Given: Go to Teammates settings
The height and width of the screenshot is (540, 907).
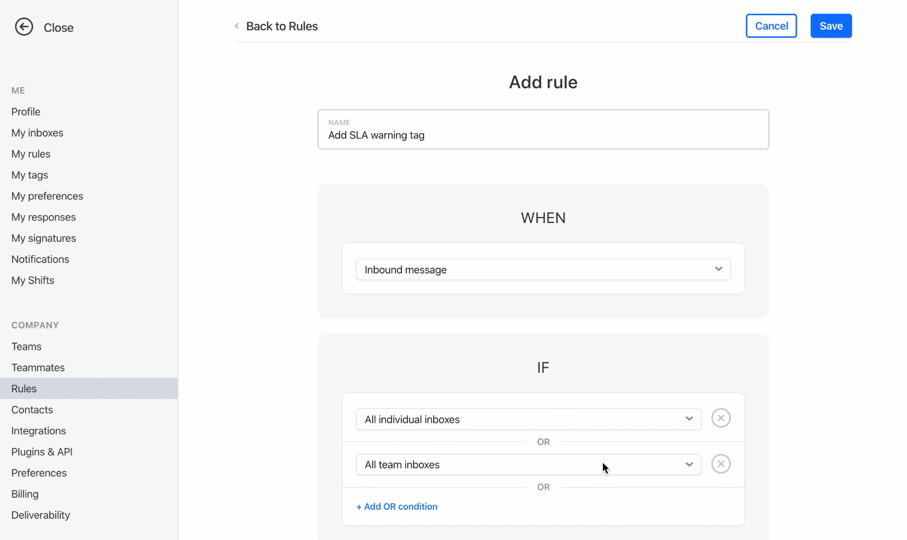Looking at the screenshot, I should [x=38, y=368].
